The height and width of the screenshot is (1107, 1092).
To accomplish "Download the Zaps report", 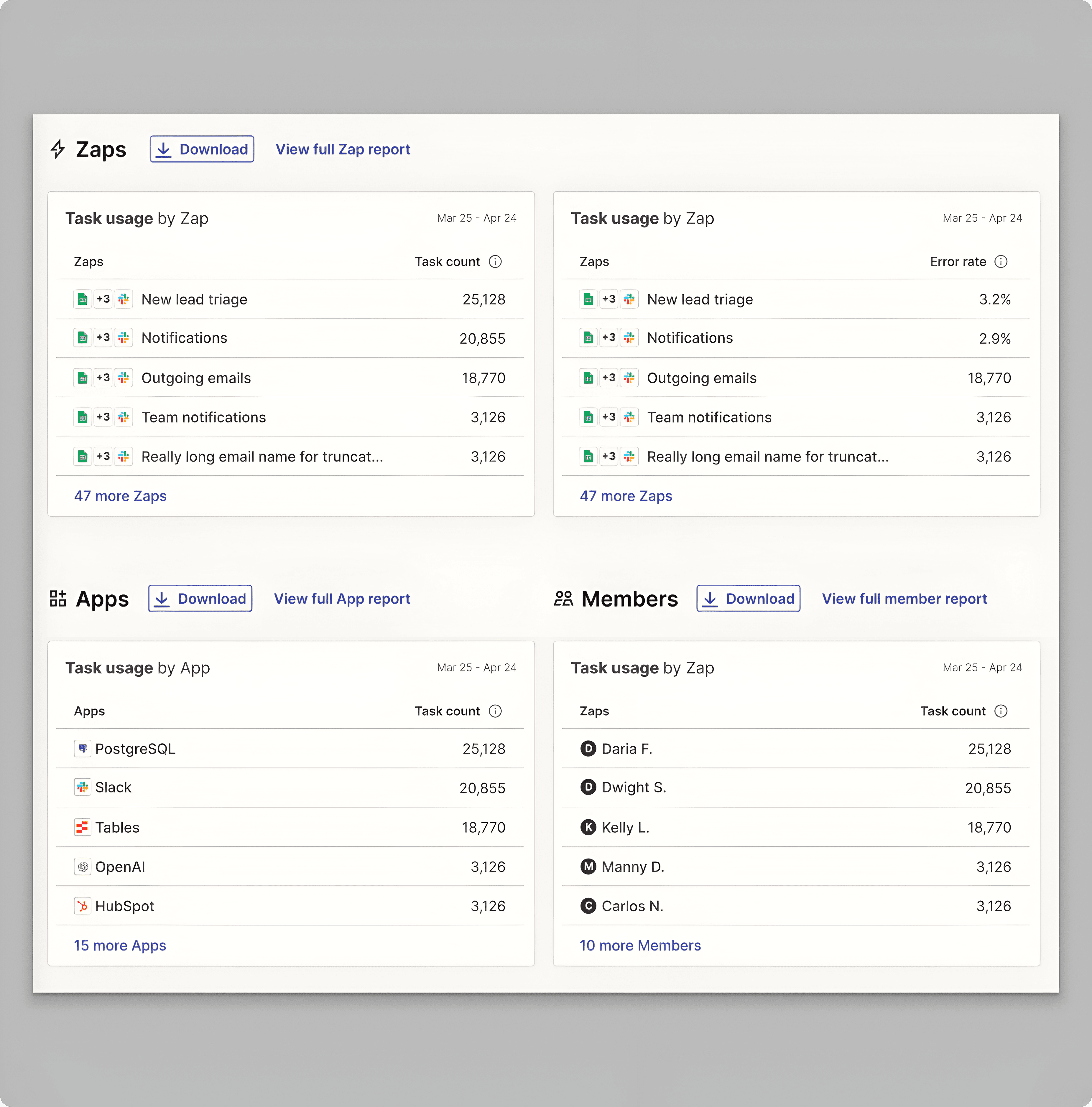I will 202,149.
